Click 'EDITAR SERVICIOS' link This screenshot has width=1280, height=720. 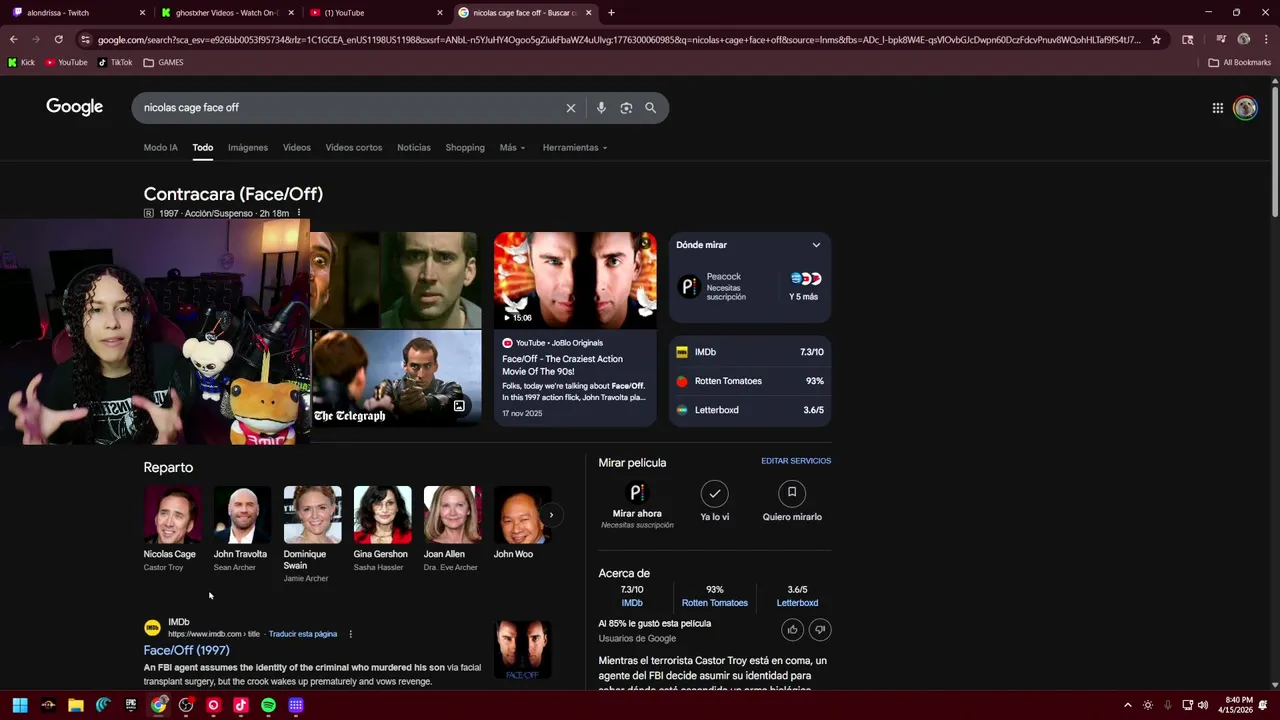pos(796,461)
